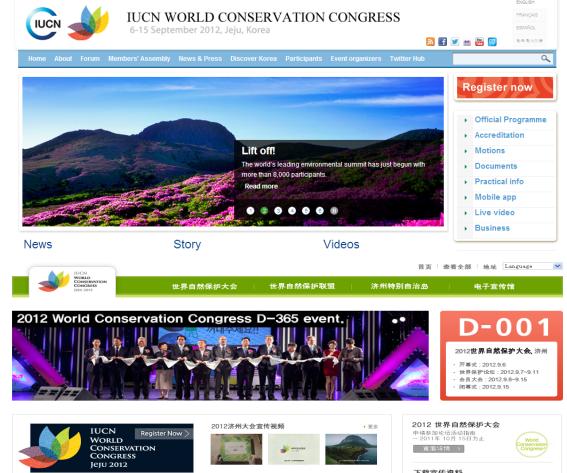
Task: Open the RSS feed icon
Action: pos(430,42)
